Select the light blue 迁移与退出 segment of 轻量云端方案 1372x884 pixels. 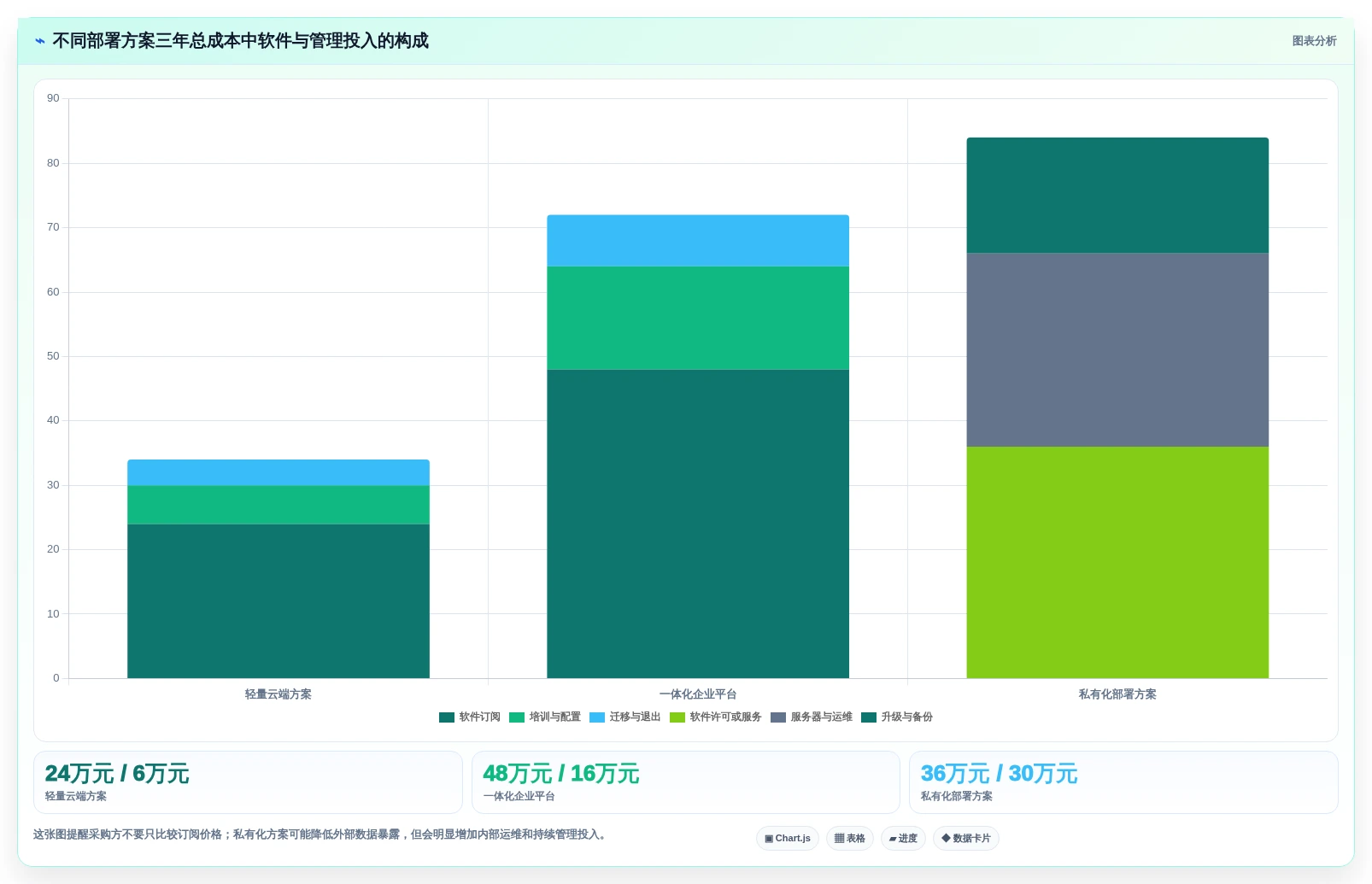[x=279, y=472]
